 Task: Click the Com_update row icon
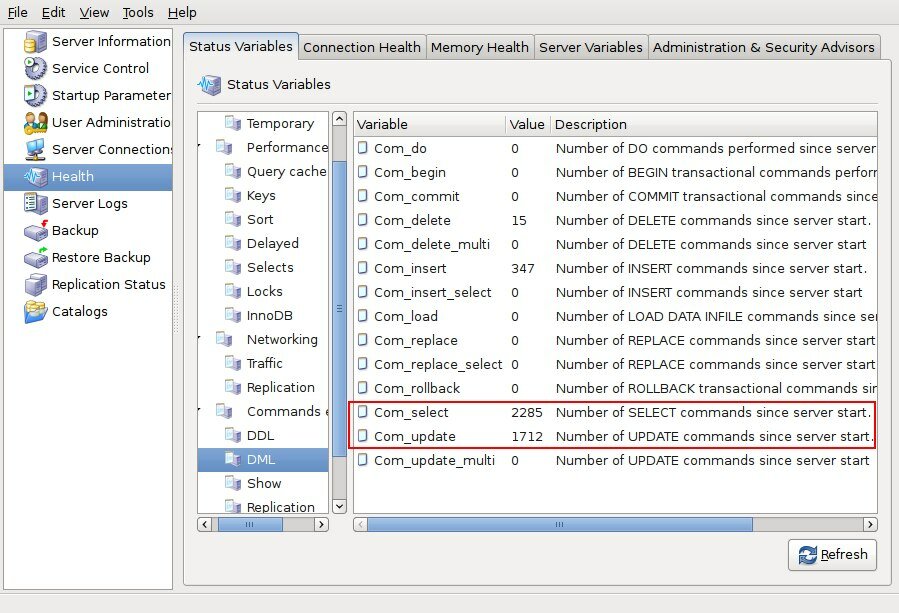tap(362, 436)
